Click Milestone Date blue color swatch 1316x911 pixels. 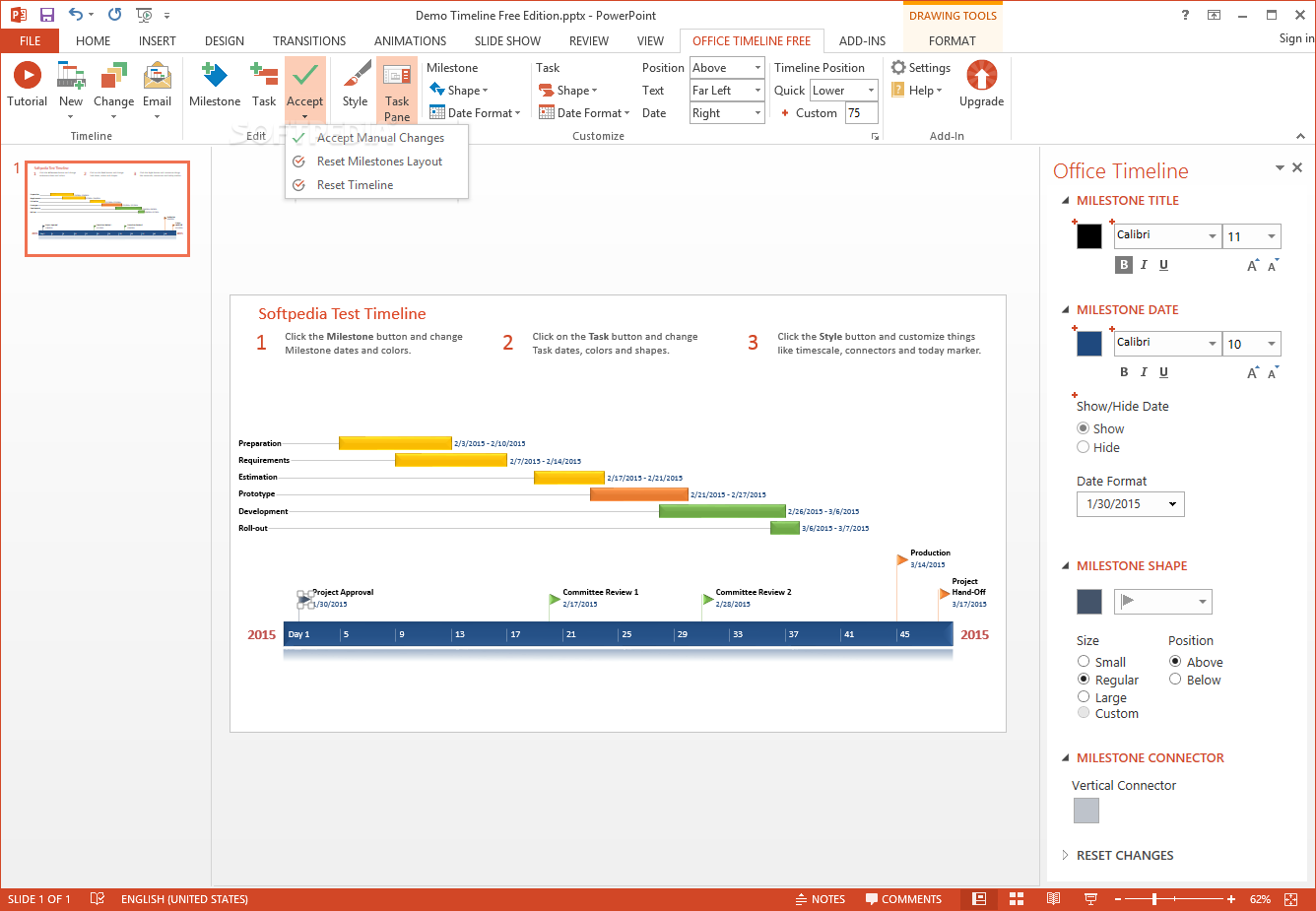click(1089, 344)
